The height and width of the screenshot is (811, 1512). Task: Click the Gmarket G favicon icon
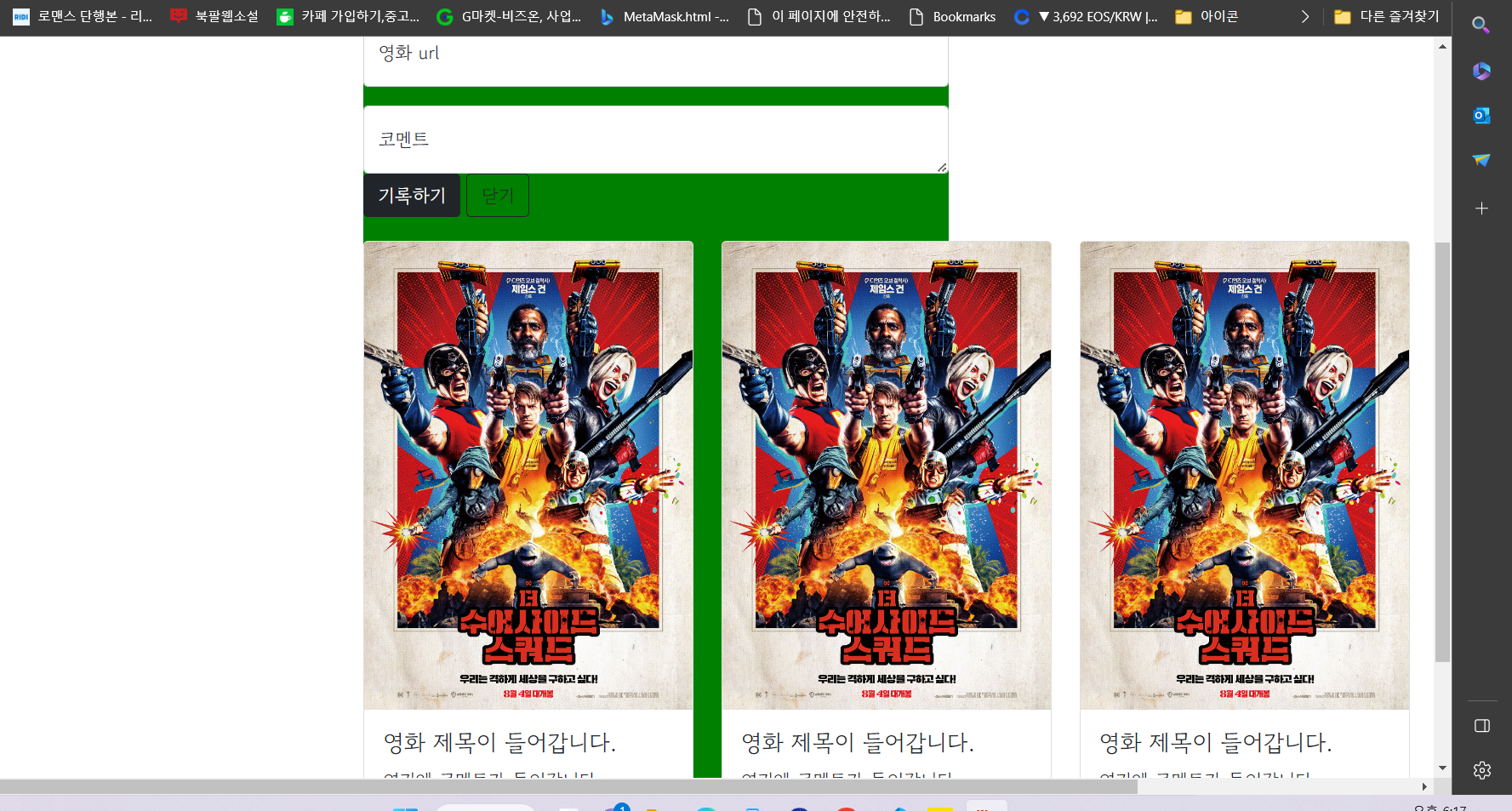click(444, 17)
